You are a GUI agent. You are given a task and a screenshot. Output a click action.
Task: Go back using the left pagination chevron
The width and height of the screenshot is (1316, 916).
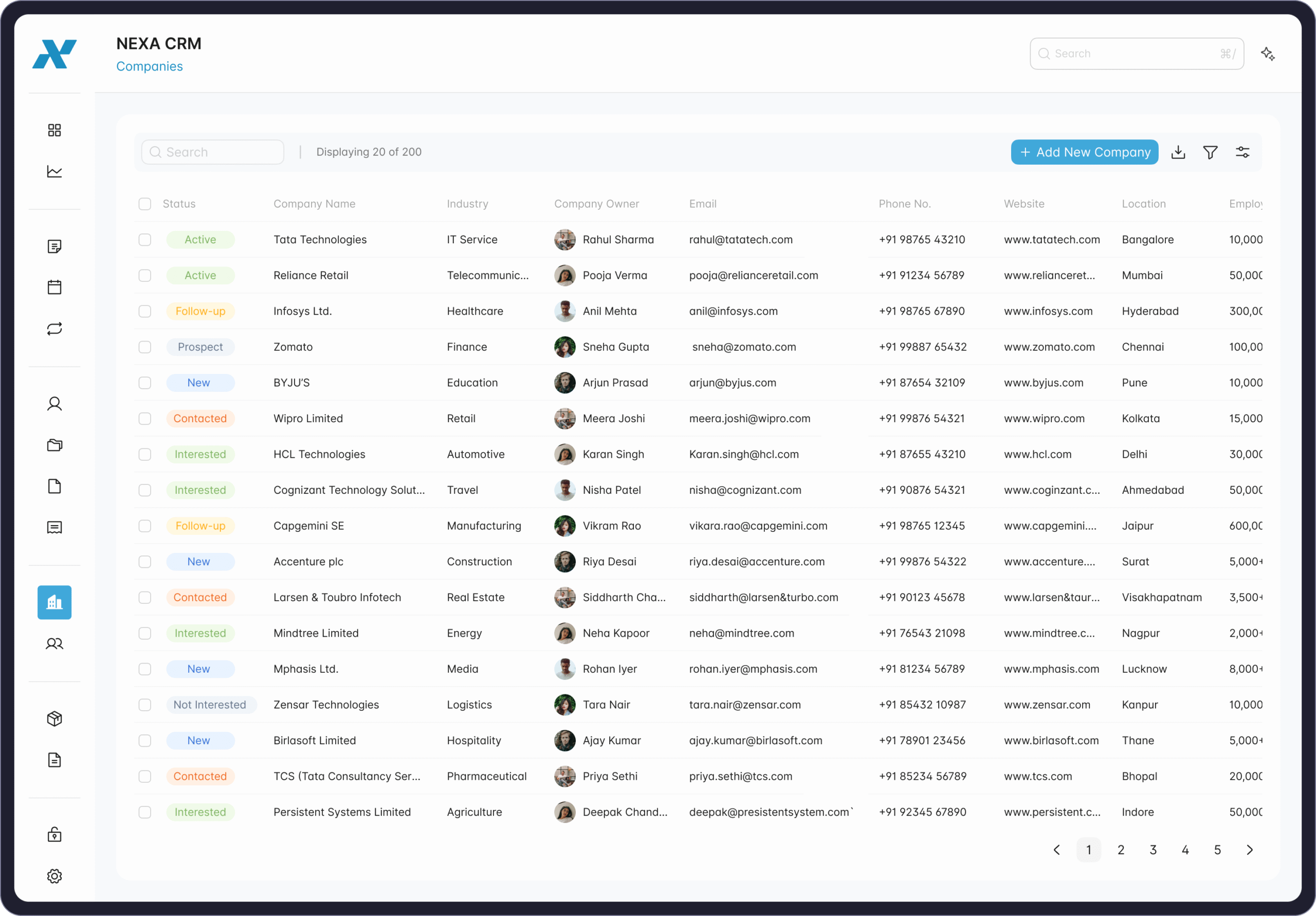coord(1056,850)
